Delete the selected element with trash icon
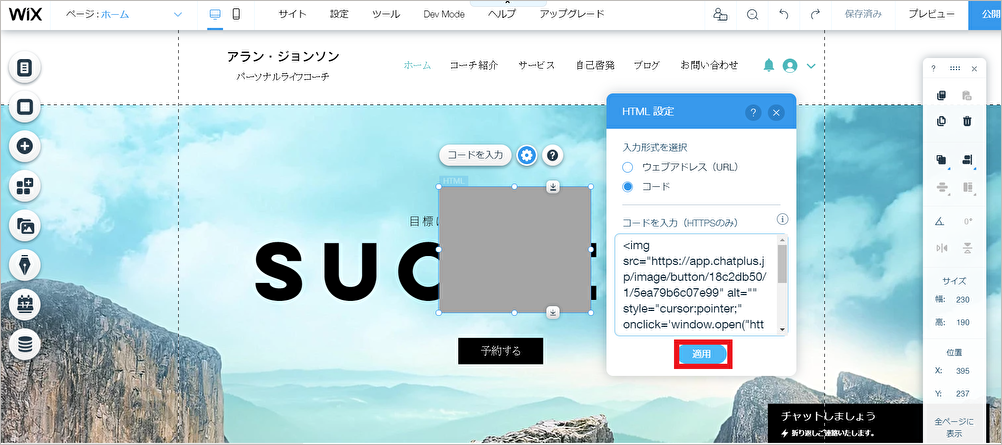This screenshot has height=445, width=1002. [x=967, y=121]
